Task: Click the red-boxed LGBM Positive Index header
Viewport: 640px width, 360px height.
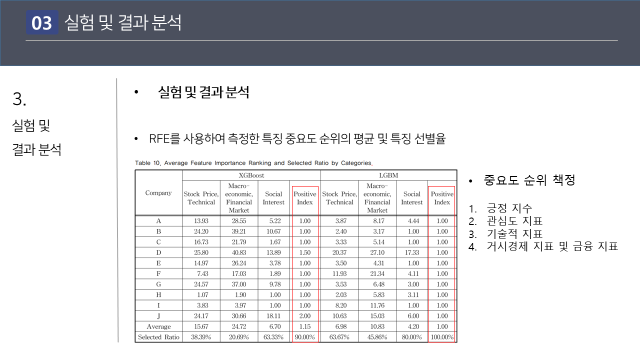Action: coord(442,198)
